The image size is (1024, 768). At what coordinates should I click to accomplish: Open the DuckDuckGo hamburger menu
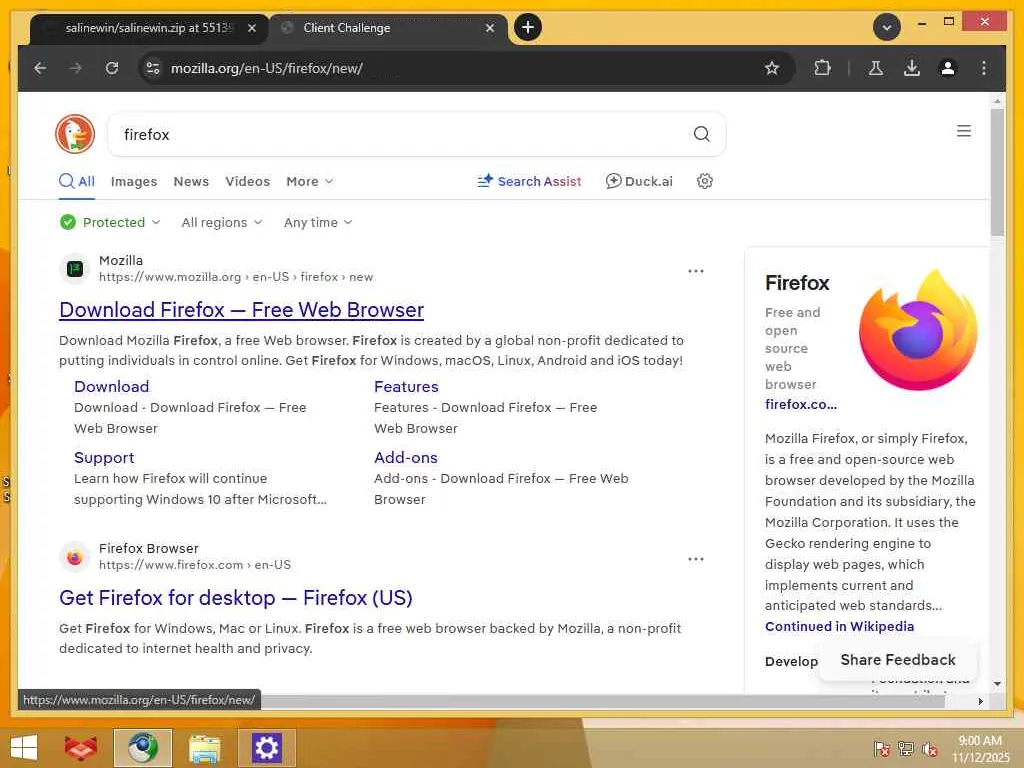coord(963,131)
